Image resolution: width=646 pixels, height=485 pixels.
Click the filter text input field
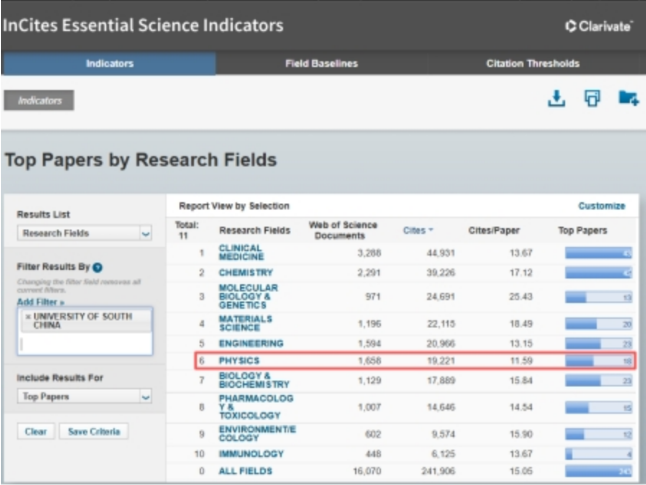[85, 344]
